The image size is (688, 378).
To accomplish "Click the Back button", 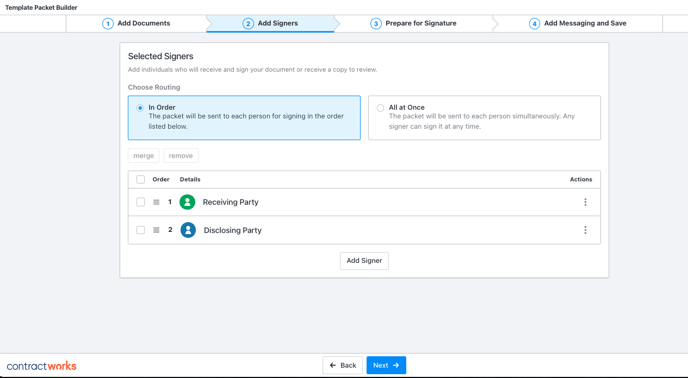I will click(342, 365).
